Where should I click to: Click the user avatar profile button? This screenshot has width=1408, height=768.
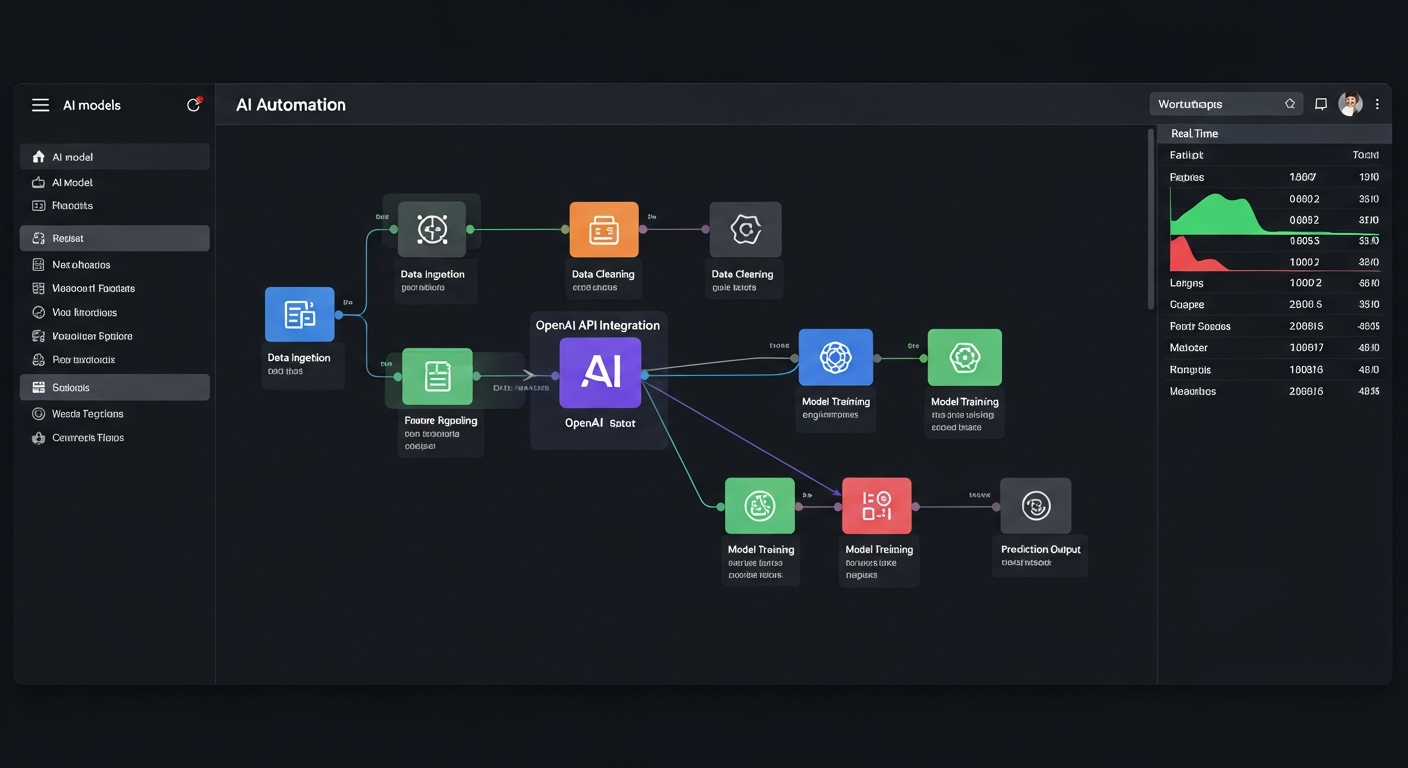(x=1350, y=103)
